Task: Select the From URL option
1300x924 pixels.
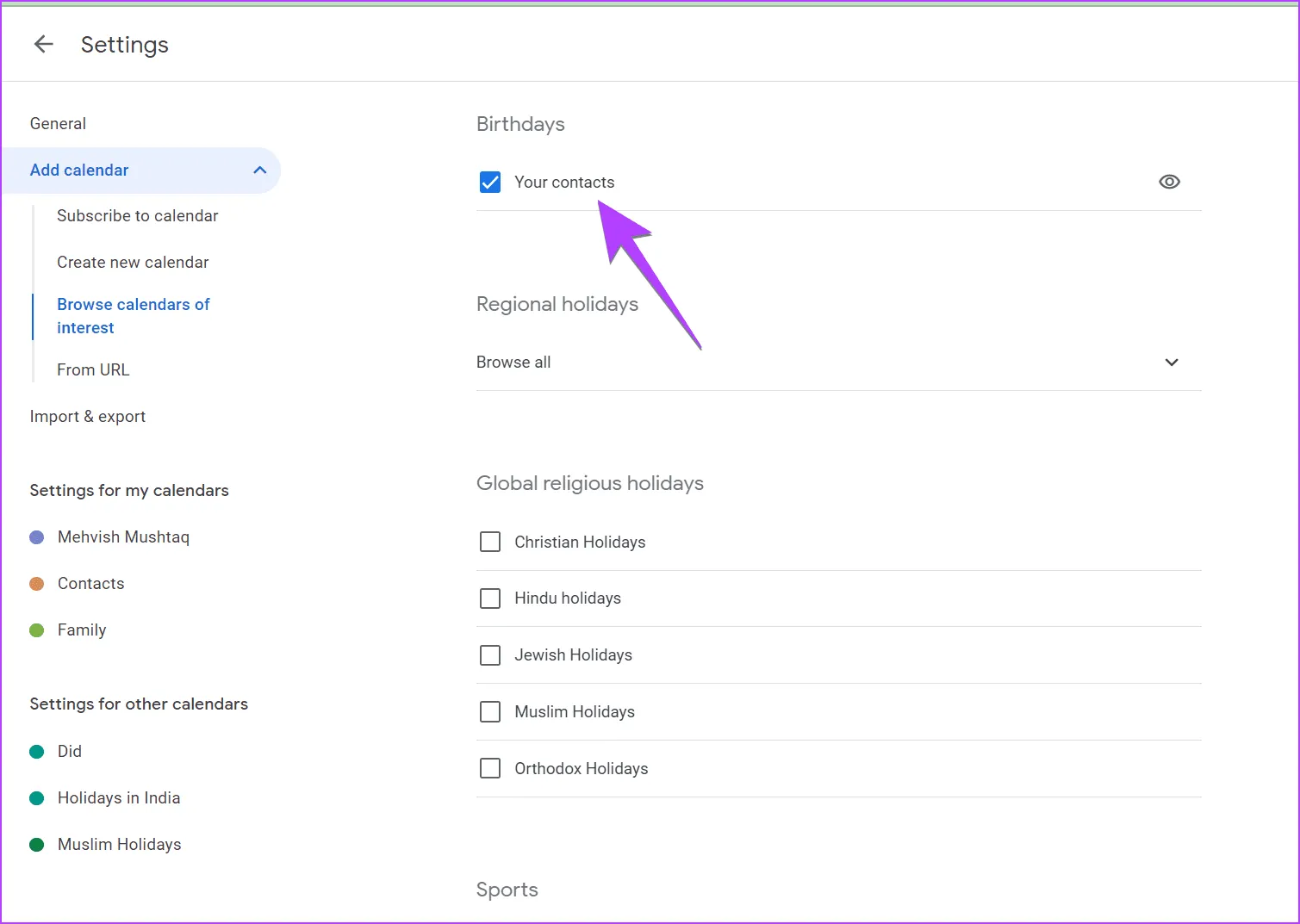Action: pyautogui.click(x=93, y=370)
